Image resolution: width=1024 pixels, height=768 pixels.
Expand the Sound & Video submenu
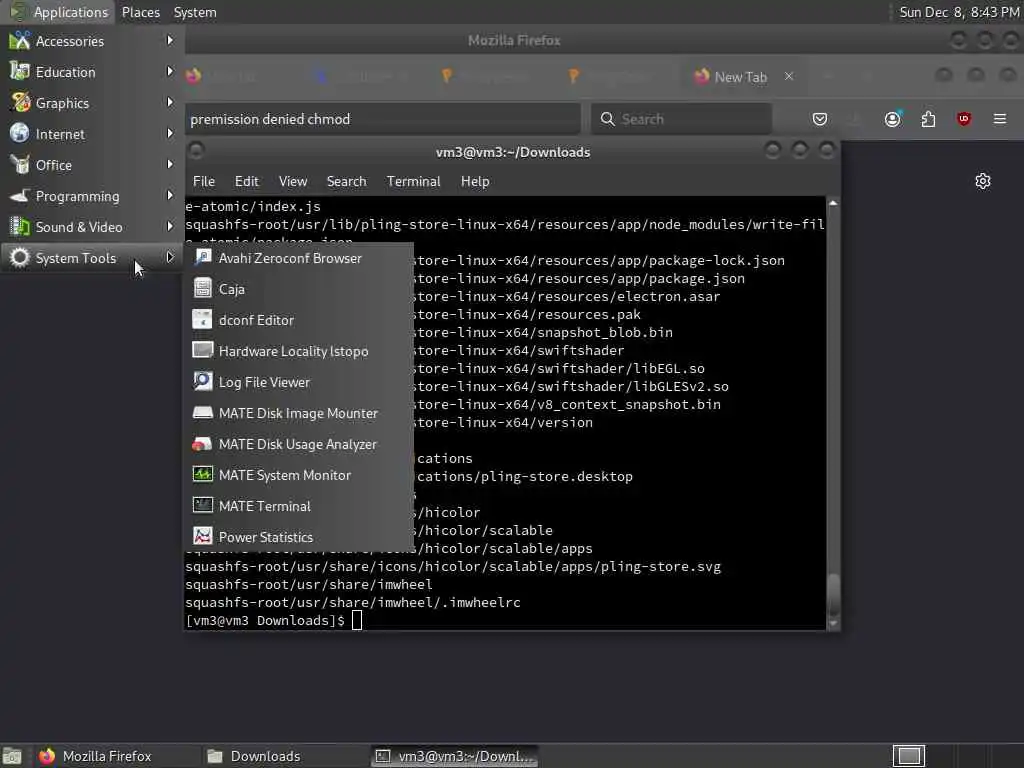pyautogui.click(x=92, y=227)
